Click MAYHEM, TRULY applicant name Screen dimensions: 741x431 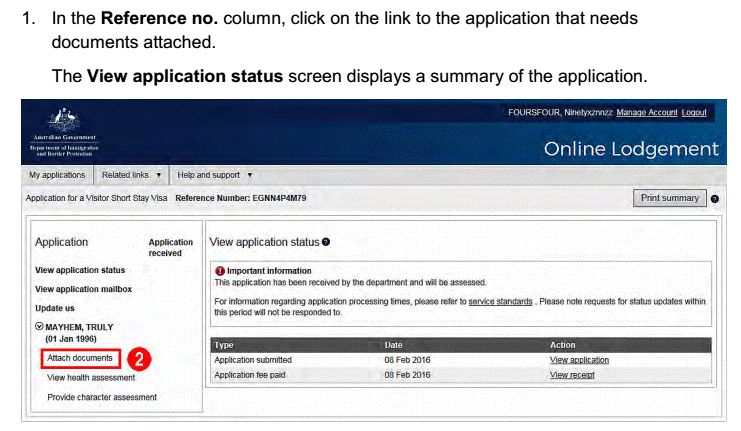pyautogui.click(x=79, y=327)
